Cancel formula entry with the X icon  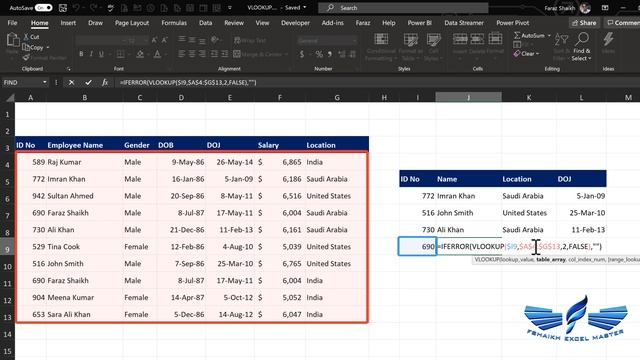[x=71, y=82]
